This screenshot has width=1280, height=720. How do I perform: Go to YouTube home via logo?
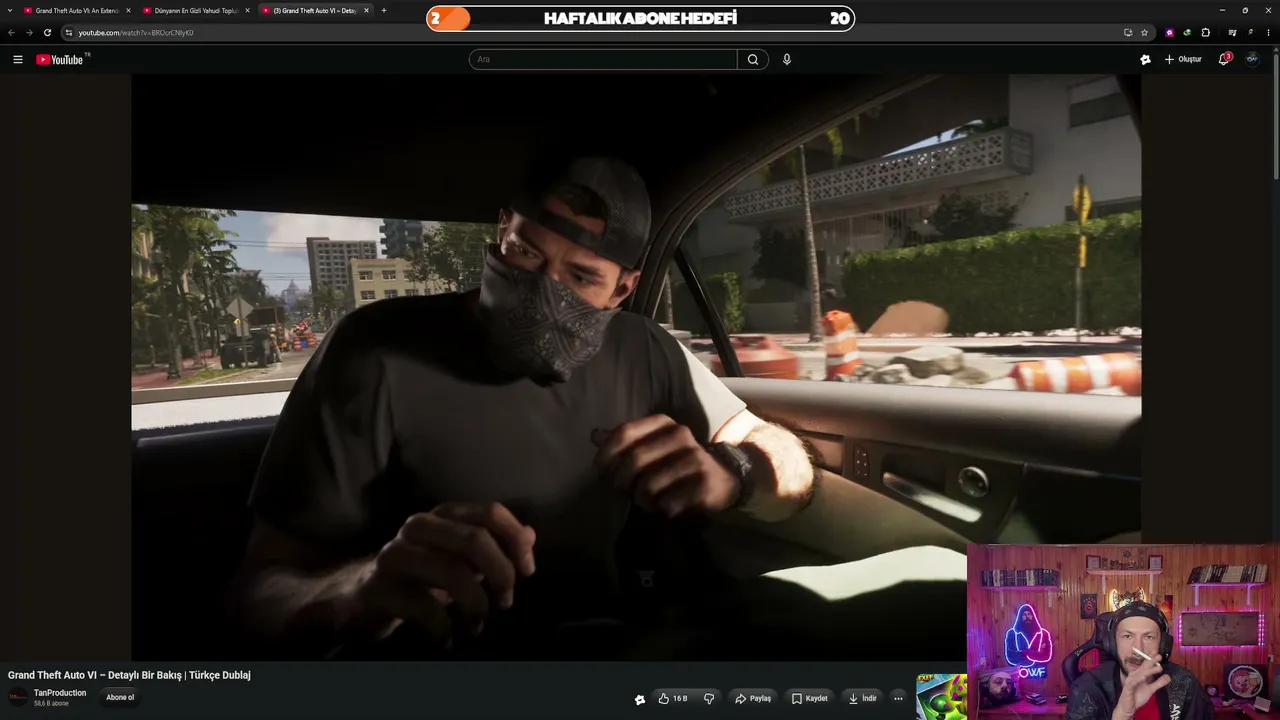[62, 60]
